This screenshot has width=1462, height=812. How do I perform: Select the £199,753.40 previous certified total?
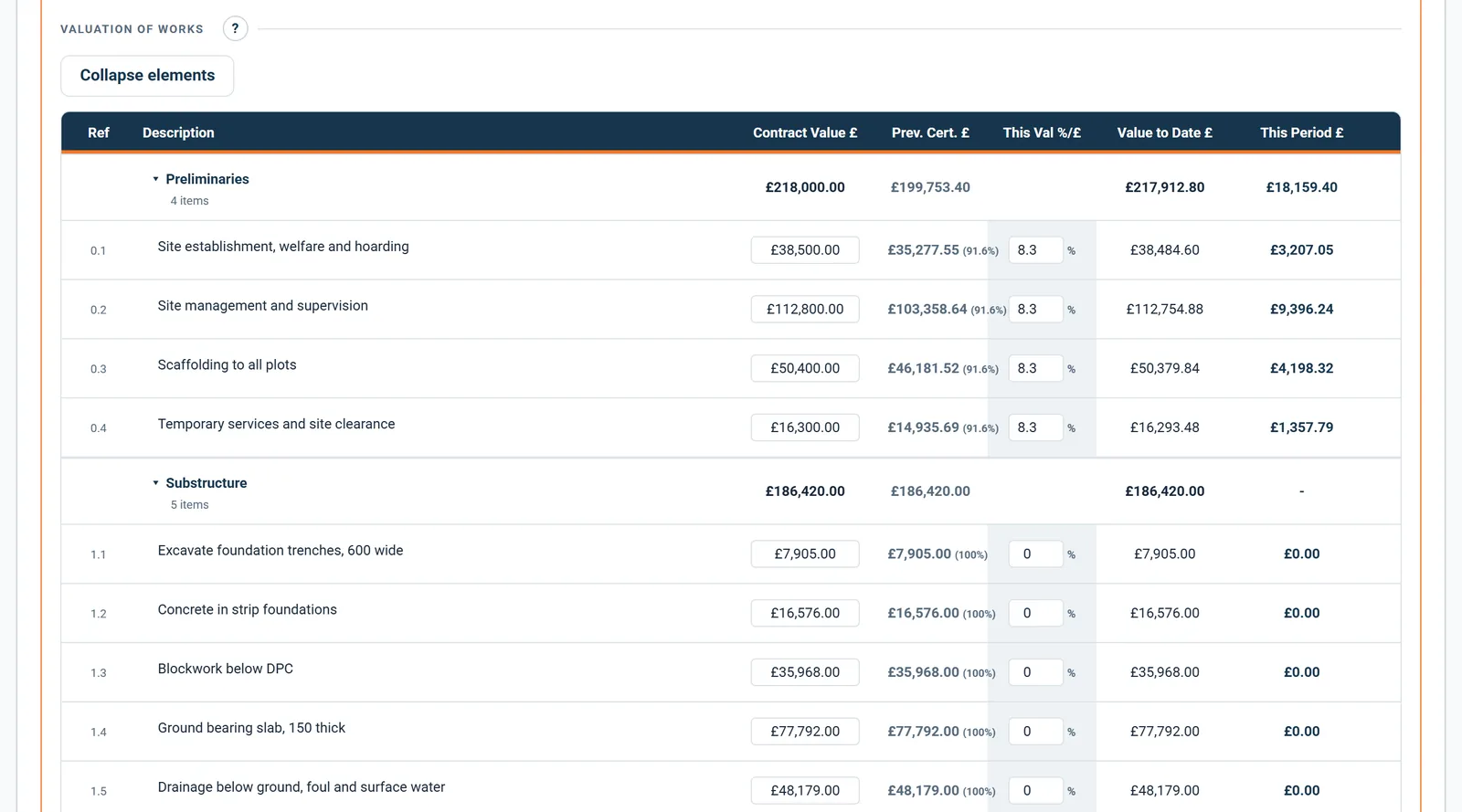point(930,187)
